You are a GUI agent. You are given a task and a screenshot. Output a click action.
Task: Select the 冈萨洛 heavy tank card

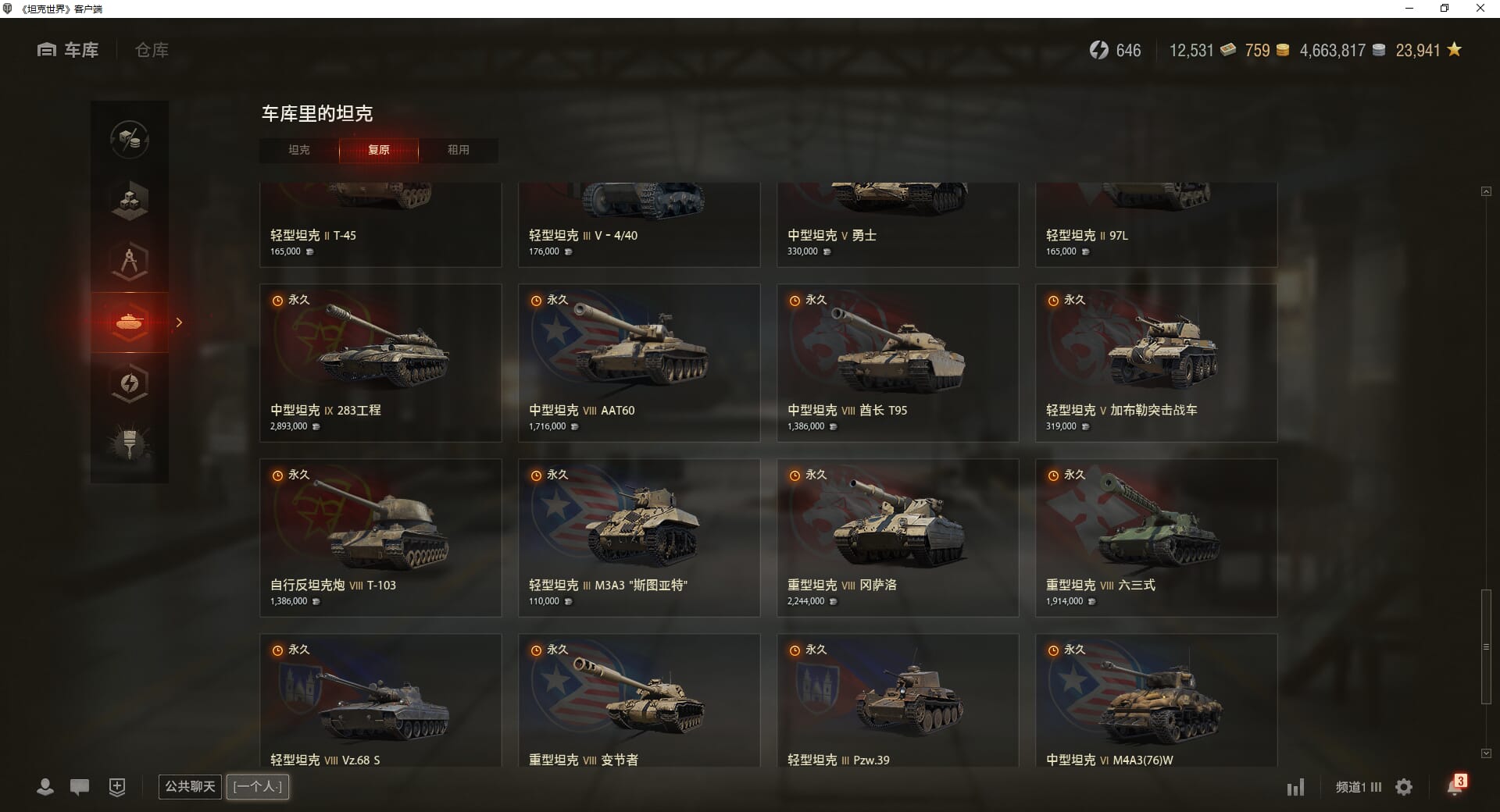coord(898,538)
